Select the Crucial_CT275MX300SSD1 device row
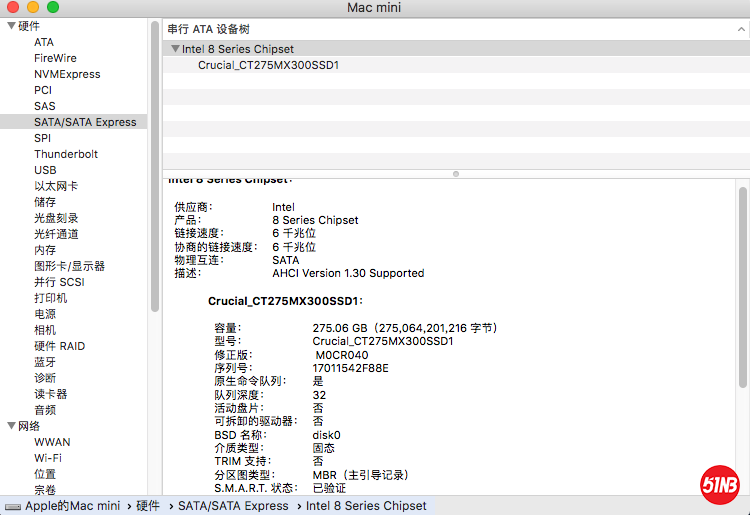 point(268,65)
